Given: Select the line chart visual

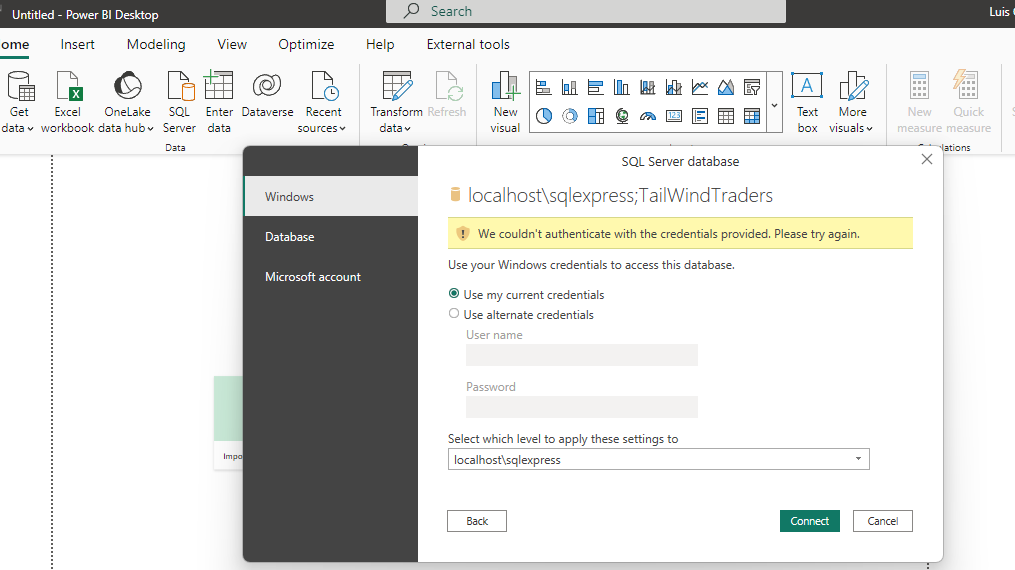Looking at the screenshot, I should 700,87.
